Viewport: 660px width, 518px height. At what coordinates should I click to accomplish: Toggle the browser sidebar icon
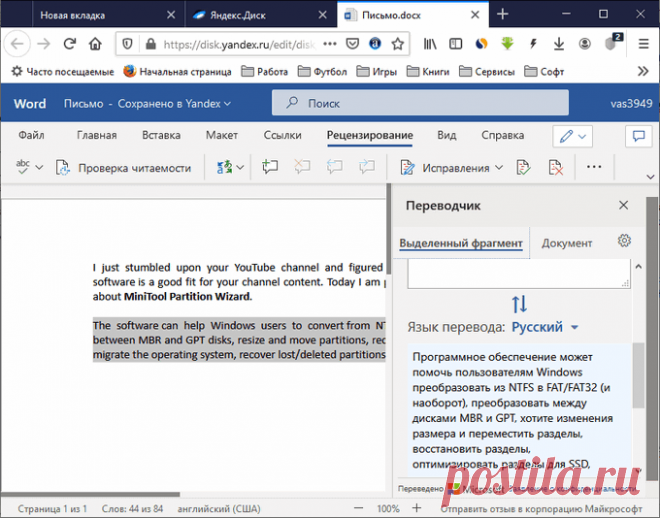pos(455,44)
